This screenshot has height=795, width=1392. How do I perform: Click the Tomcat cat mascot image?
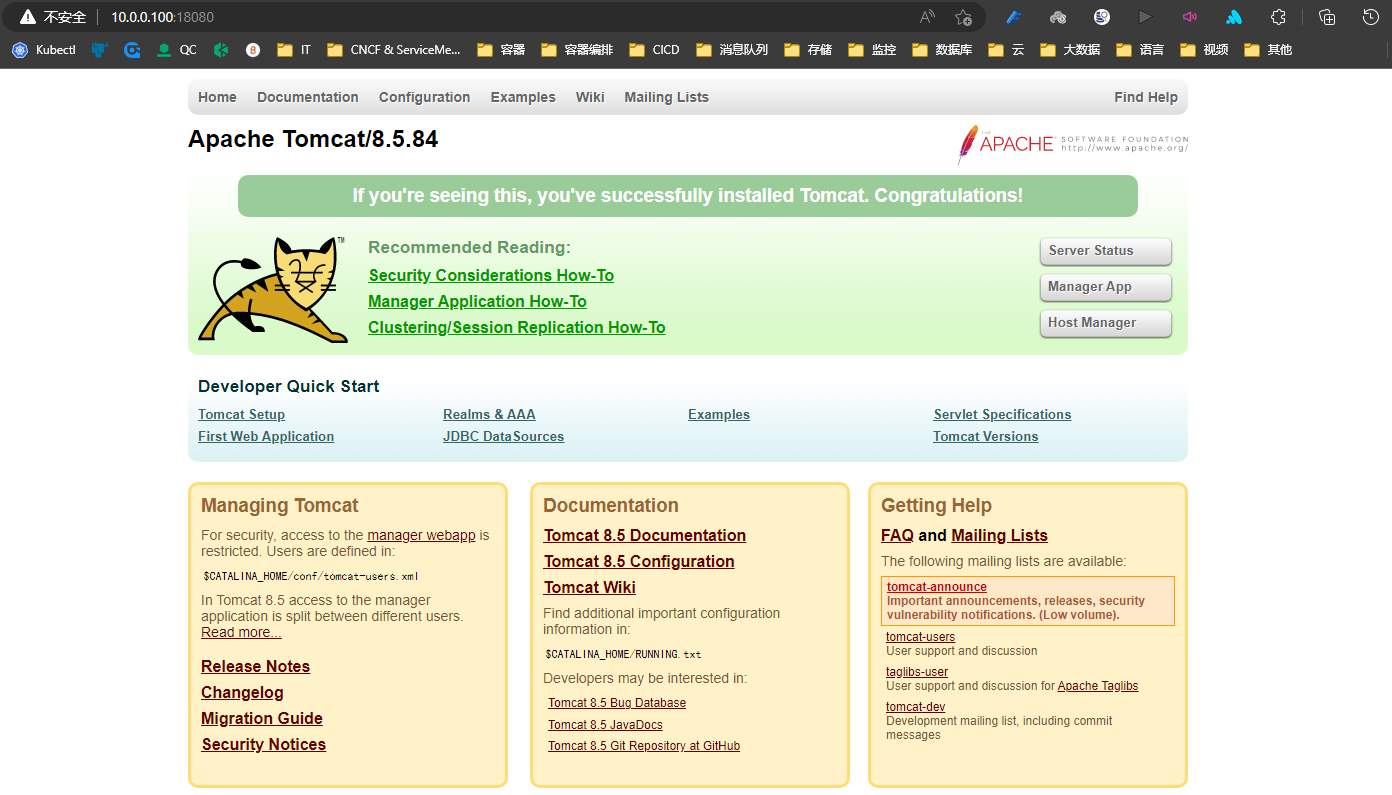(273, 290)
